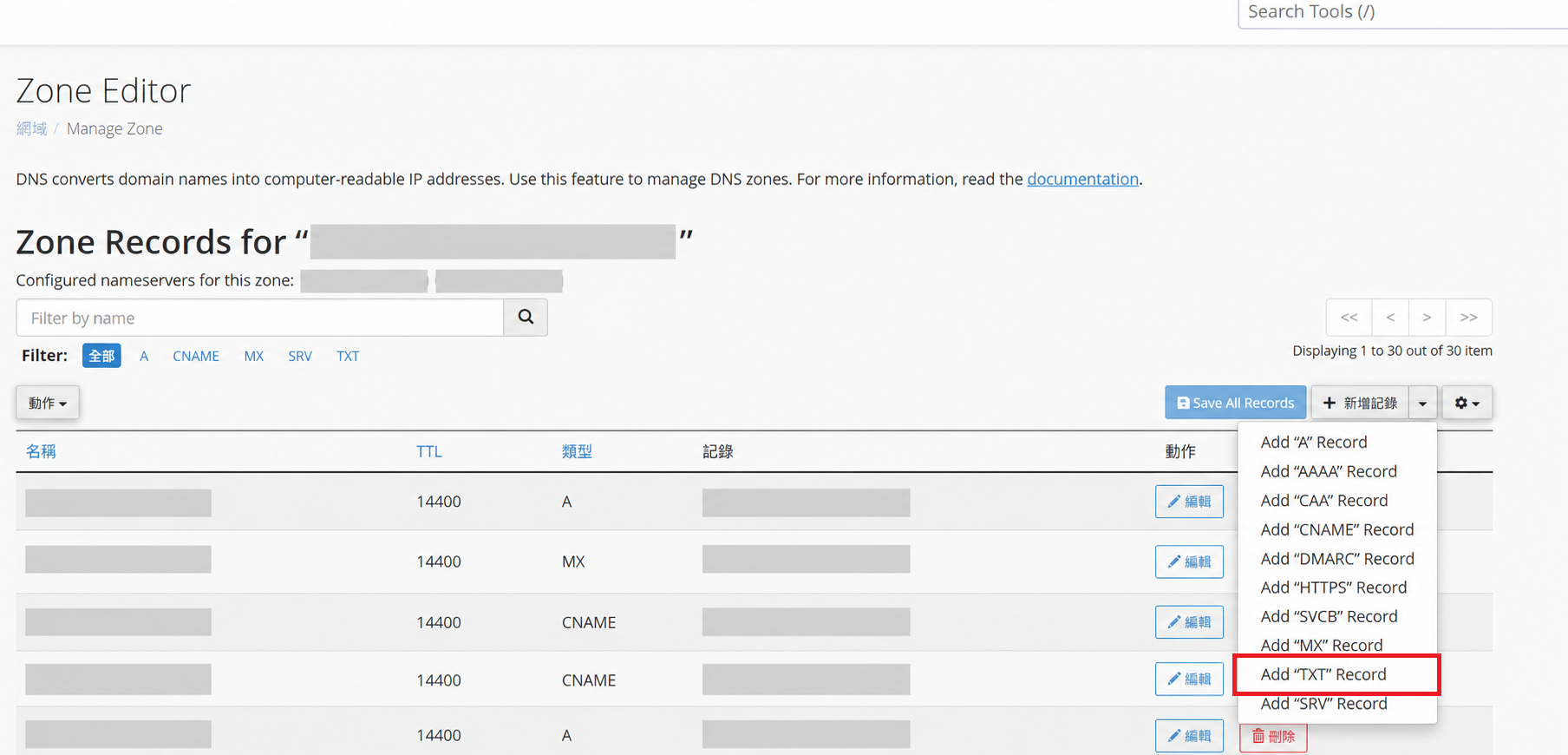Select Add "SRV" Record
The width and height of the screenshot is (1568, 755).
(1323, 704)
